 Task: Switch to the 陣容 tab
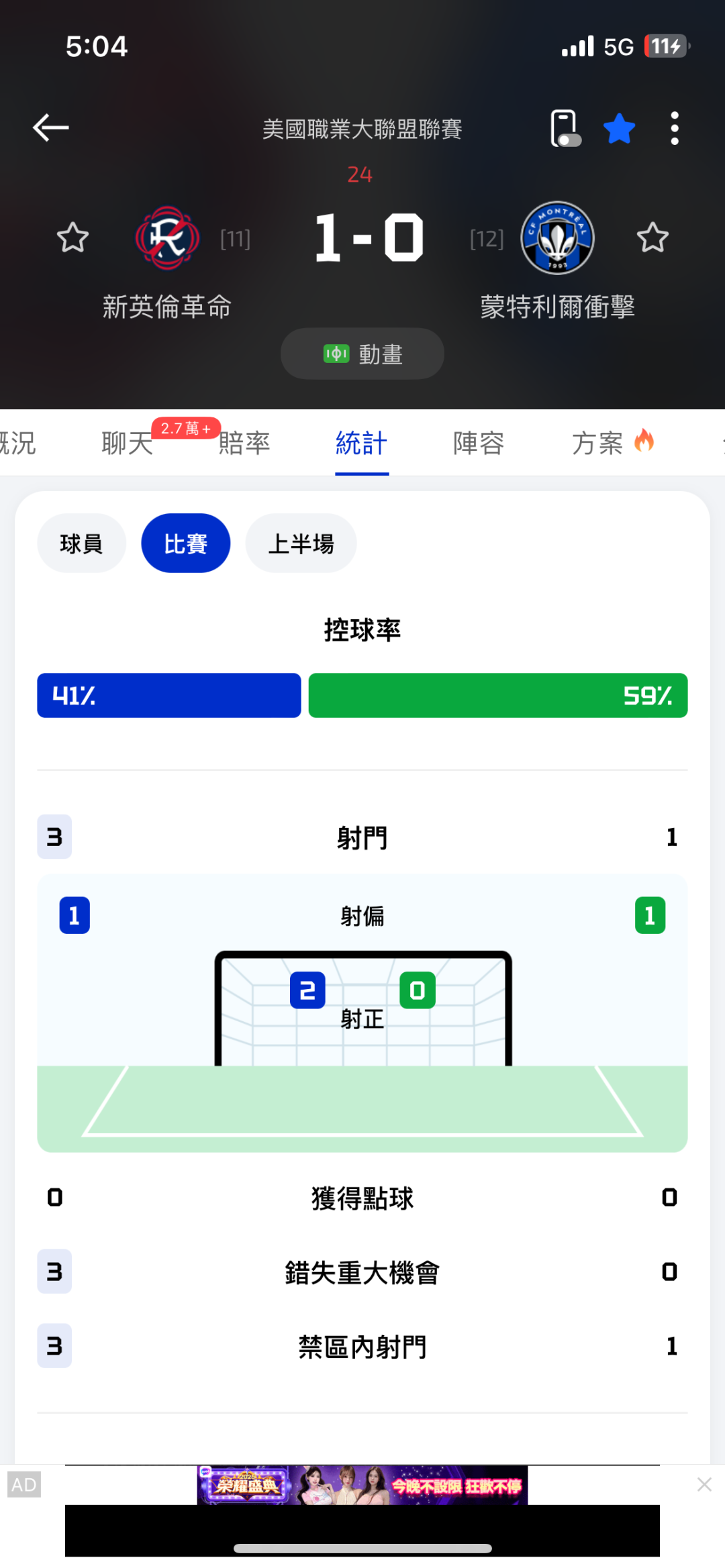point(479,443)
